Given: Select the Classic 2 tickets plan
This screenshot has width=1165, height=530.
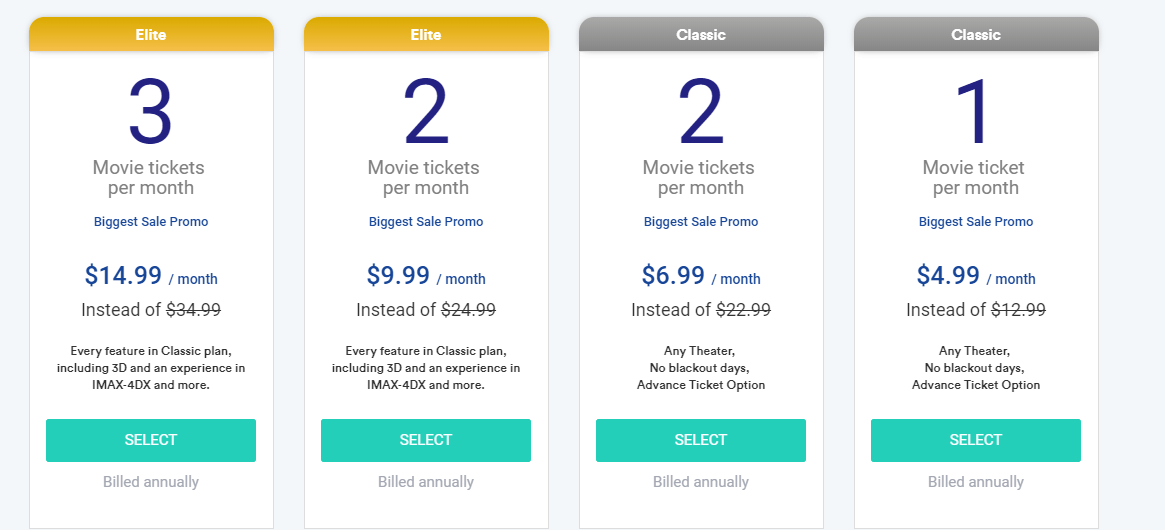Looking at the screenshot, I should point(701,440).
